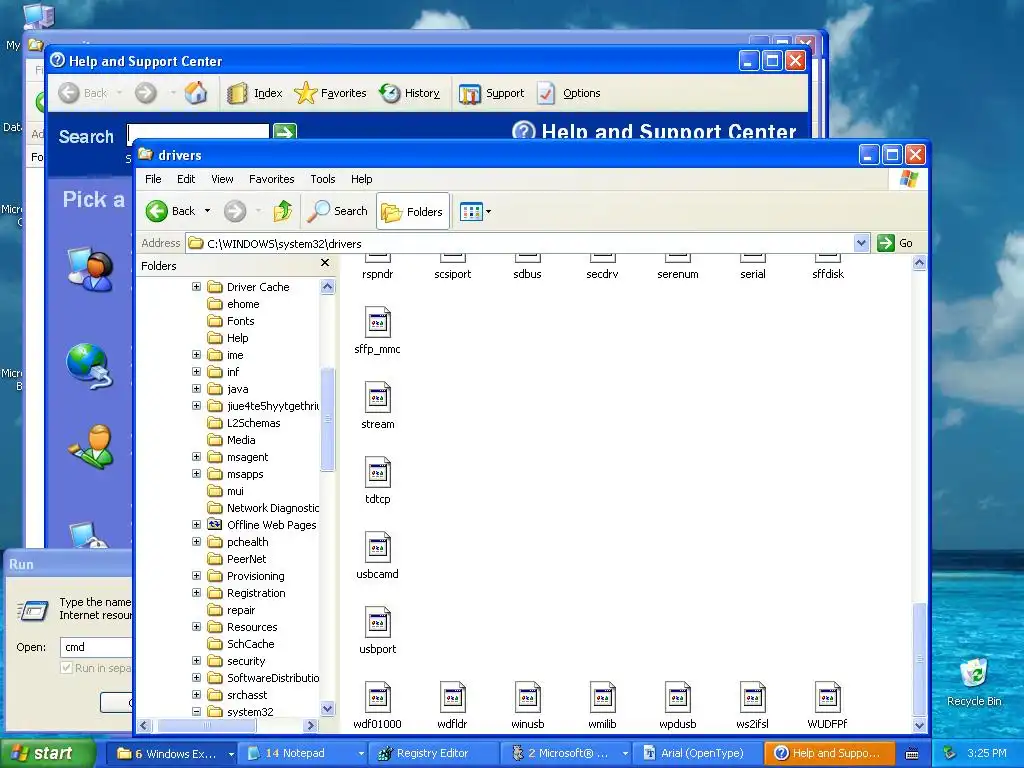Viewport: 1024px width, 768px height.
Task: Click the file list scroll-down arrow
Action: [x=919, y=725]
